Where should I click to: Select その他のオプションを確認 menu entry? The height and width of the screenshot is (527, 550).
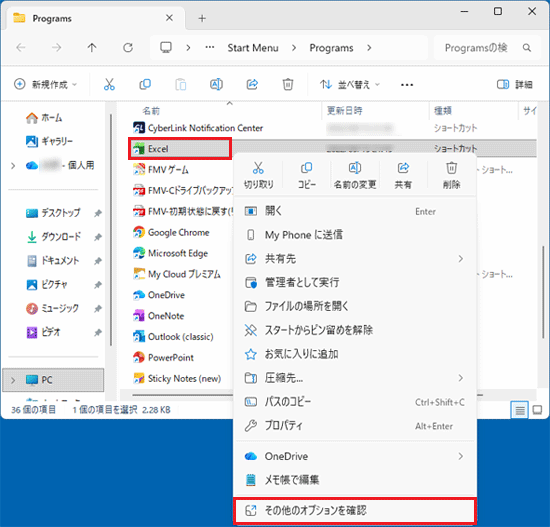coord(355,511)
